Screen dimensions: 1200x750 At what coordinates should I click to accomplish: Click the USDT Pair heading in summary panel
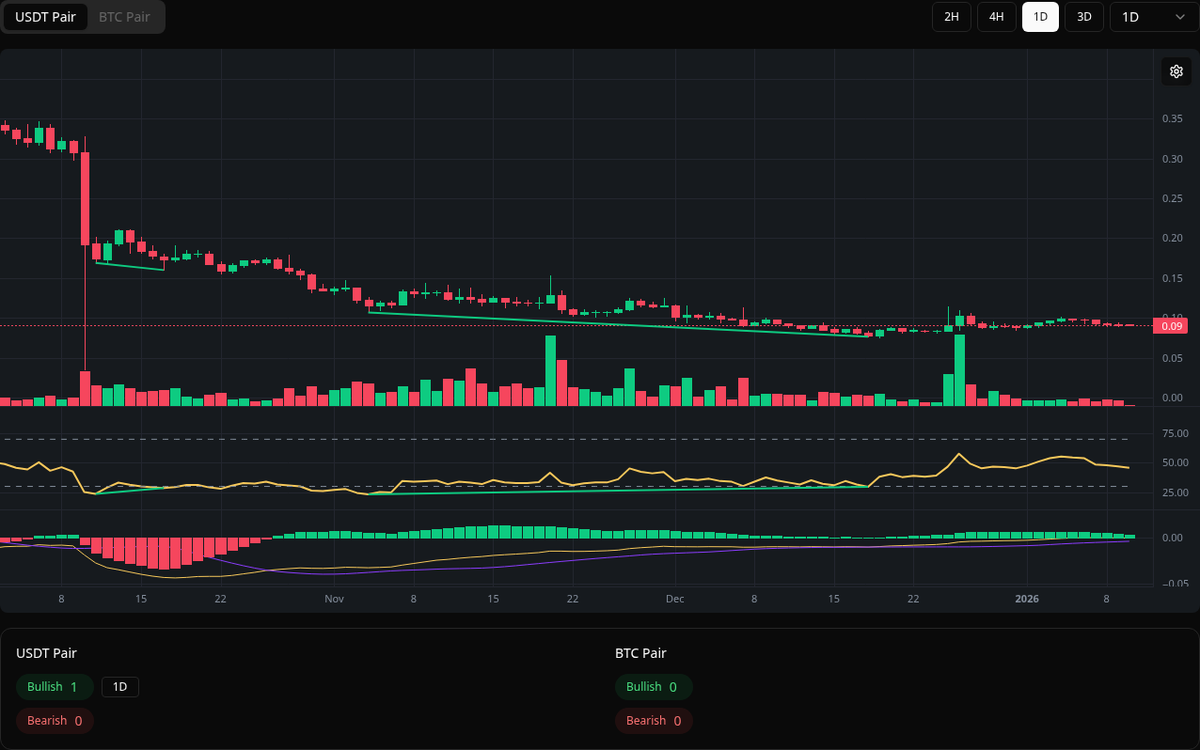click(46, 653)
